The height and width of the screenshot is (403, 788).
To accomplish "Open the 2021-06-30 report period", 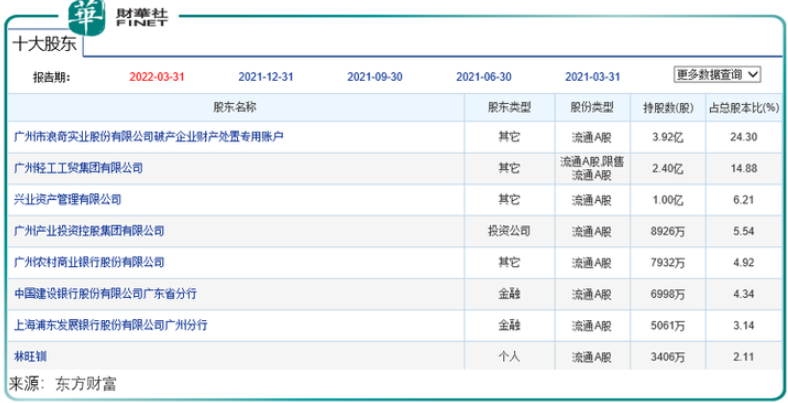I will coord(484,76).
